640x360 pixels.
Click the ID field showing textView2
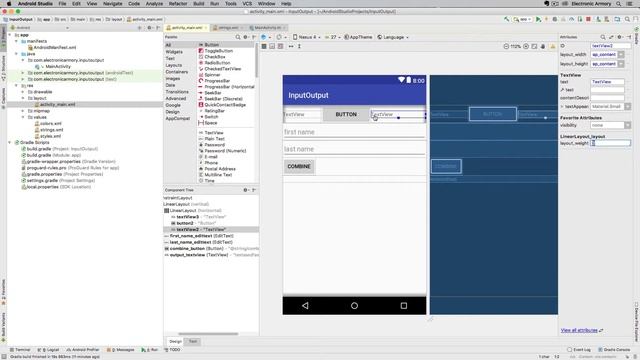[611, 46]
